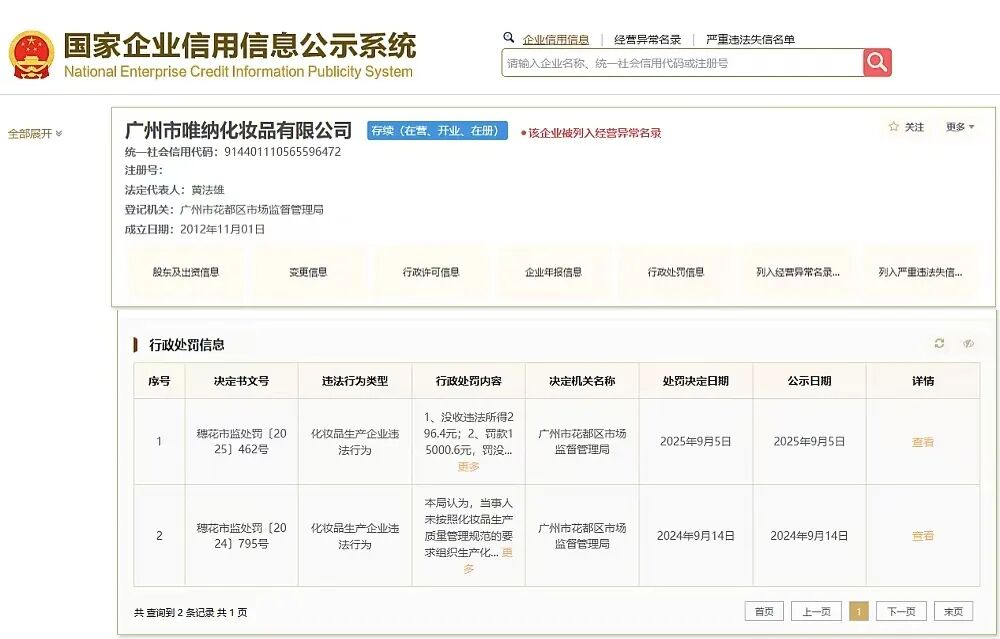The height and width of the screenshot is (639, 1000).
Task: Click page number 1 button
Action: coord(859,612)
